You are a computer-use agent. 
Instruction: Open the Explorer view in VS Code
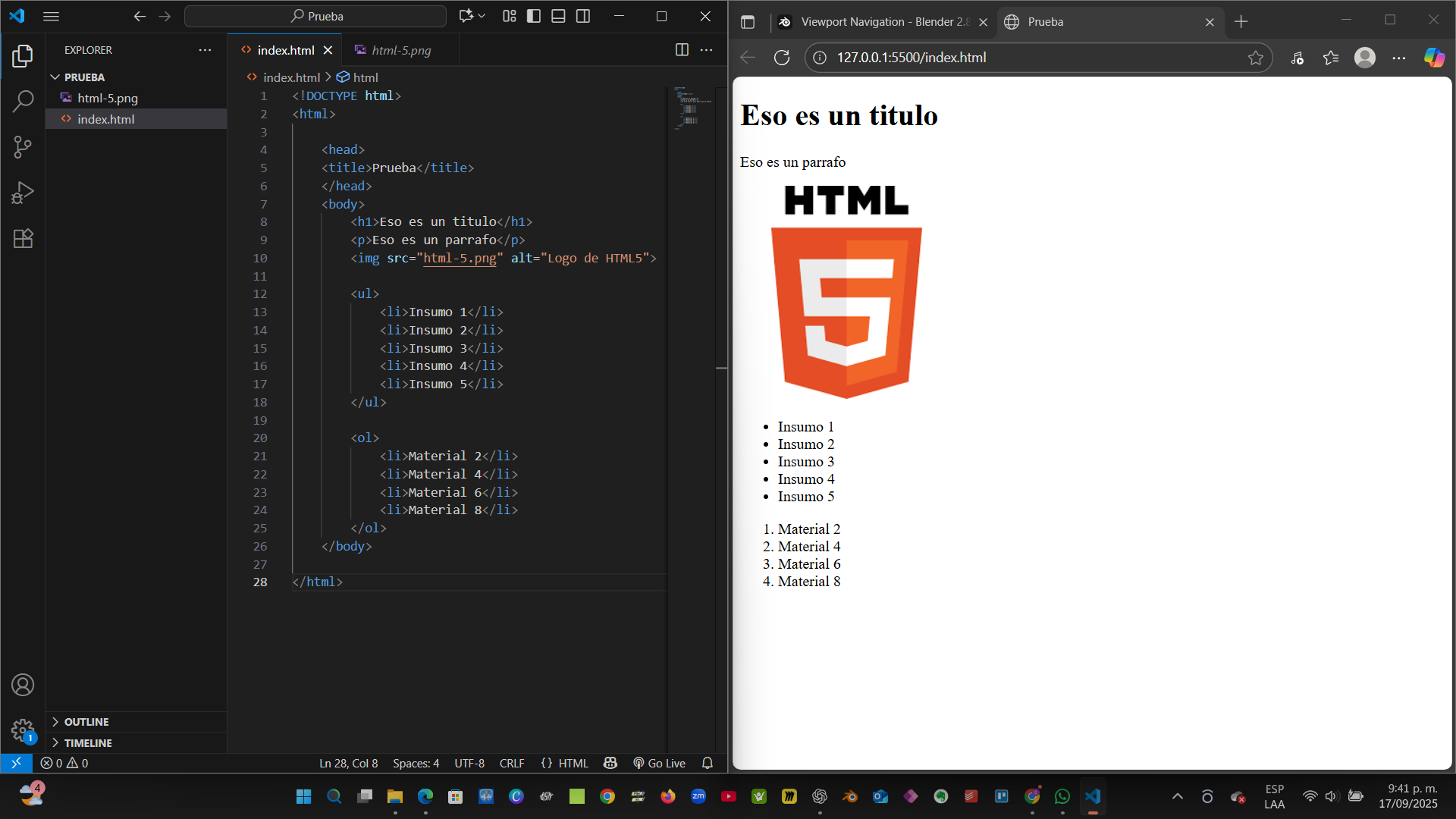point(23,55)
